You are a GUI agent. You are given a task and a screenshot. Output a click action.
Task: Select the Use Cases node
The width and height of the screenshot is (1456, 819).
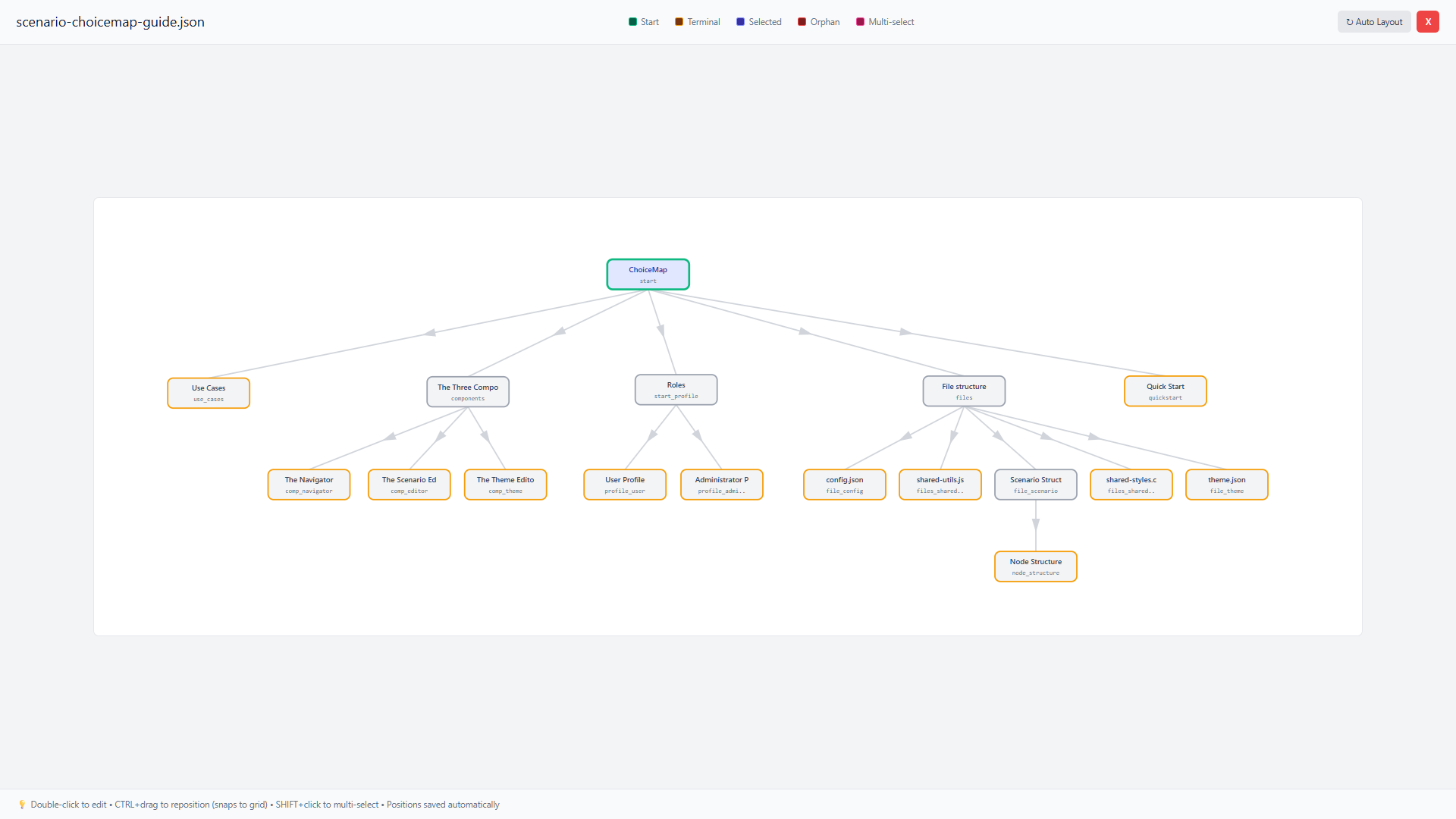(x=209, y=393)
